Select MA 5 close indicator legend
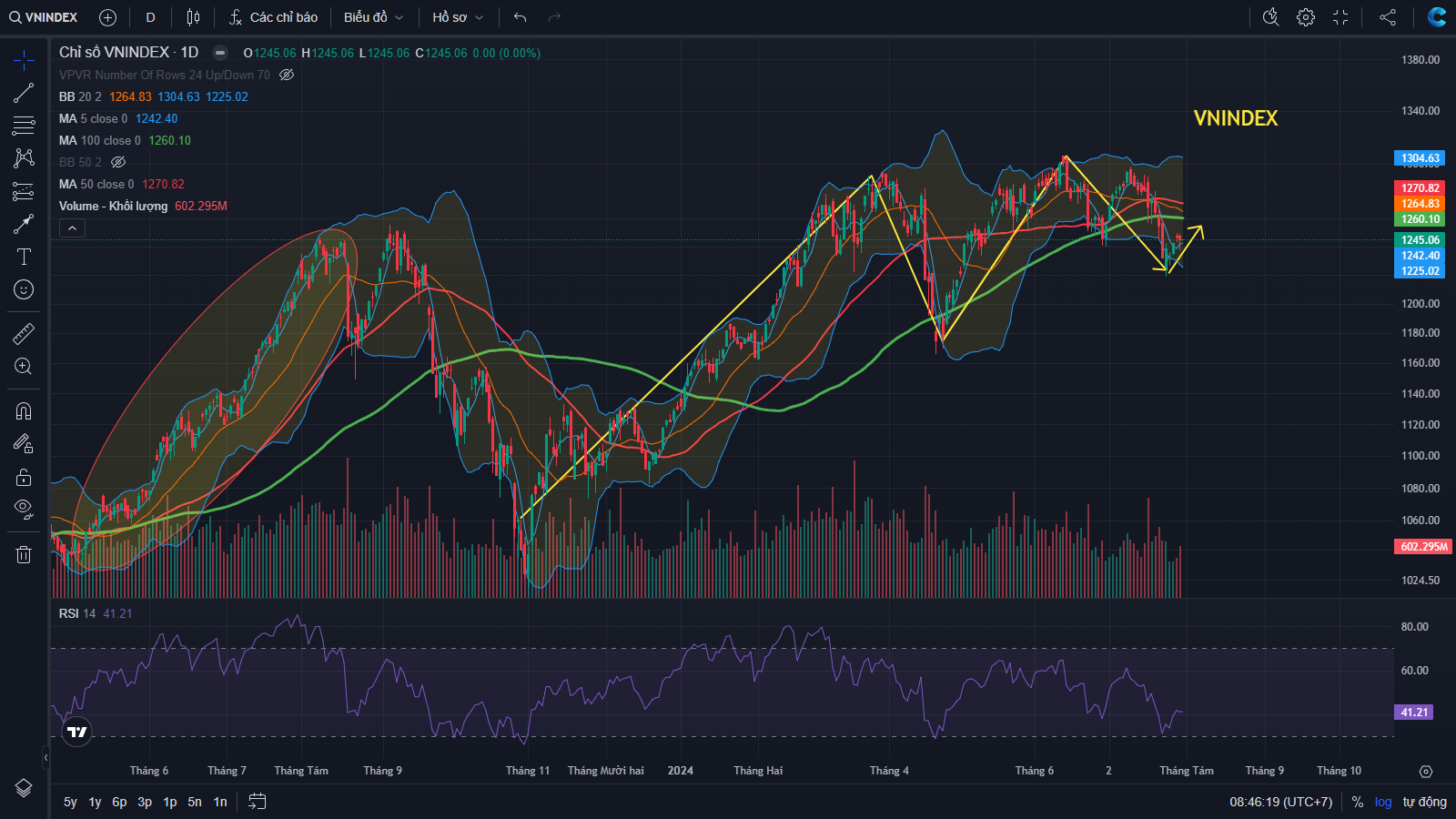The image size is (1456, 819). [93, 118]
